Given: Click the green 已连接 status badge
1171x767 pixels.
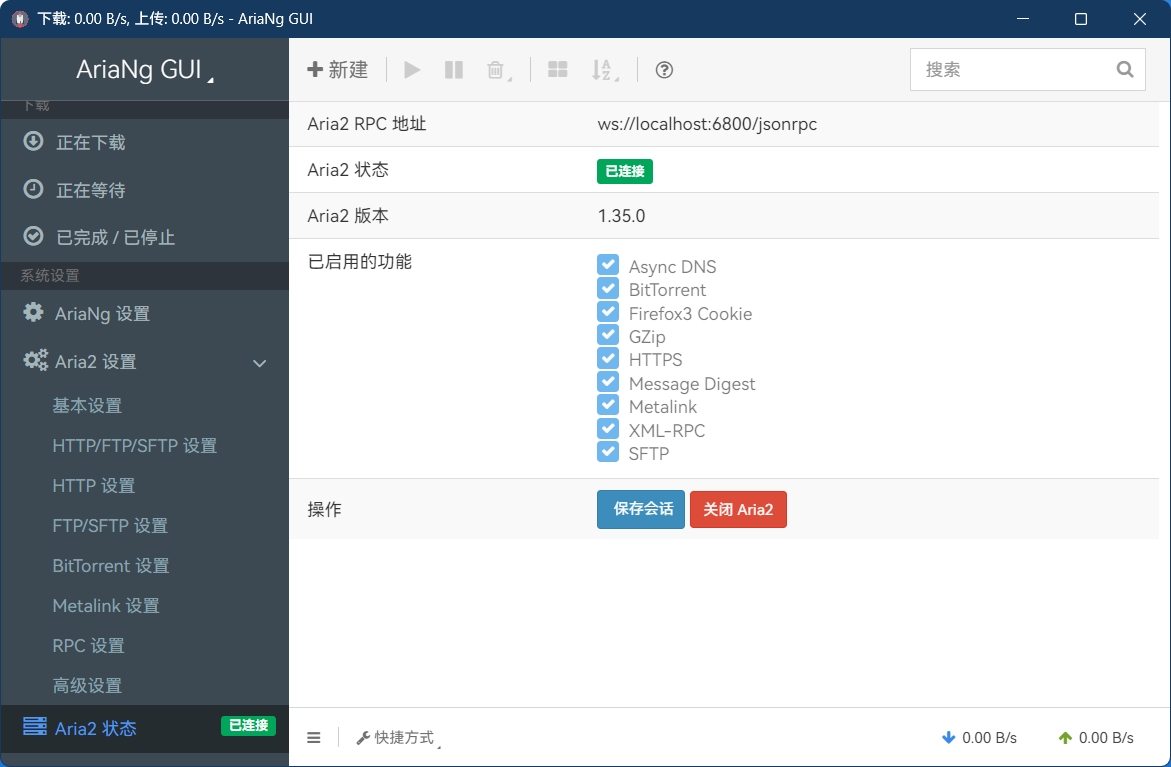Looking at the screenshot, I should click(625, 171).
